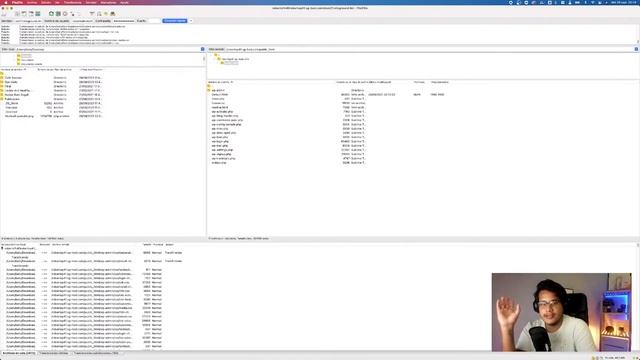Select wp-blog-header.php in remote list

tap(225, 116)
